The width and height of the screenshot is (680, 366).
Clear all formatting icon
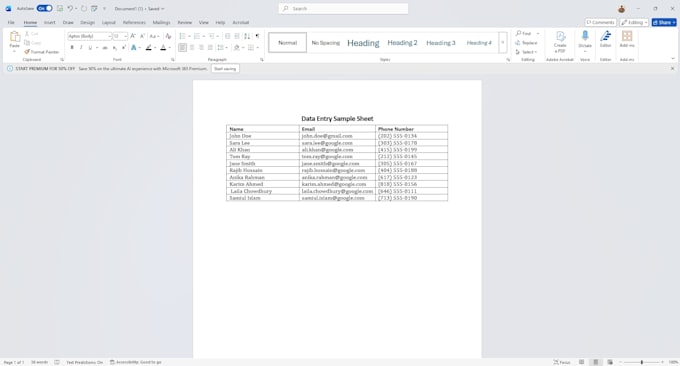point(168,36)
